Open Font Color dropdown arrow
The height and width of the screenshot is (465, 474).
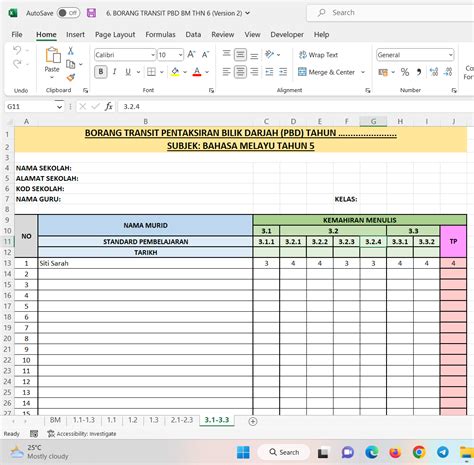[x=207, y=72]
